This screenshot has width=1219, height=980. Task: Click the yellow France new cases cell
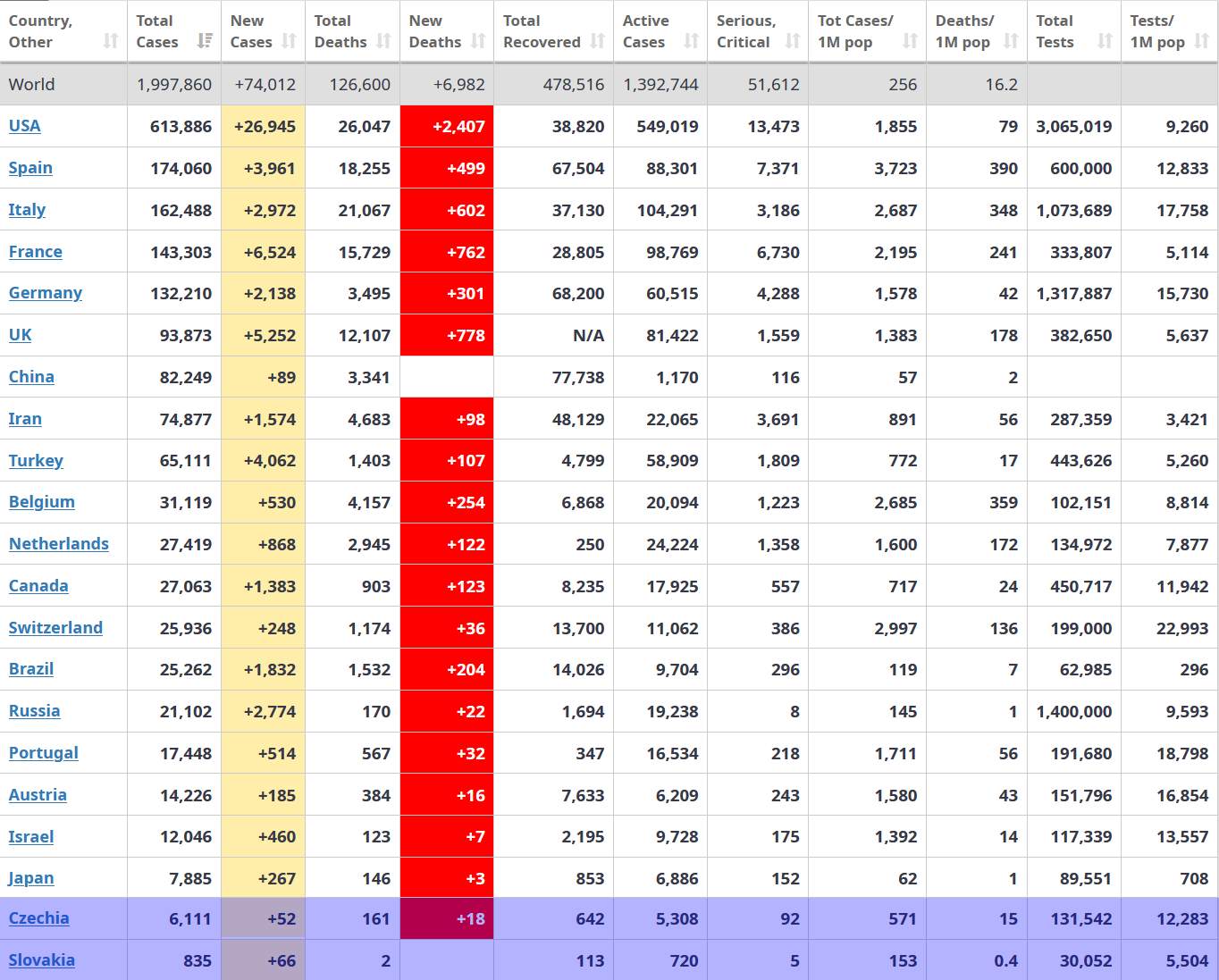(x=264, y=252)
